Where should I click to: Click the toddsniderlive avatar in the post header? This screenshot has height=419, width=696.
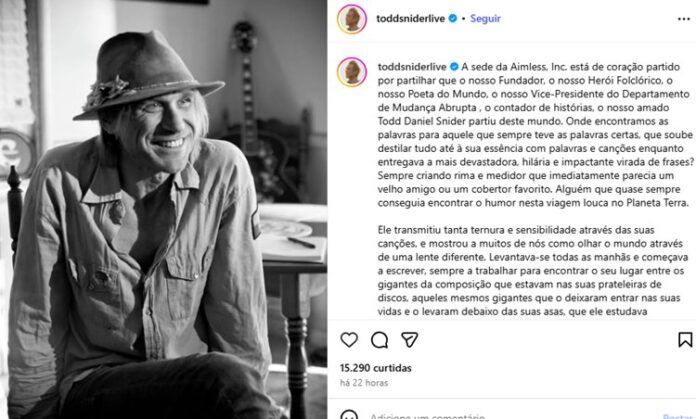pyautogui.click(x=352, y=19)
